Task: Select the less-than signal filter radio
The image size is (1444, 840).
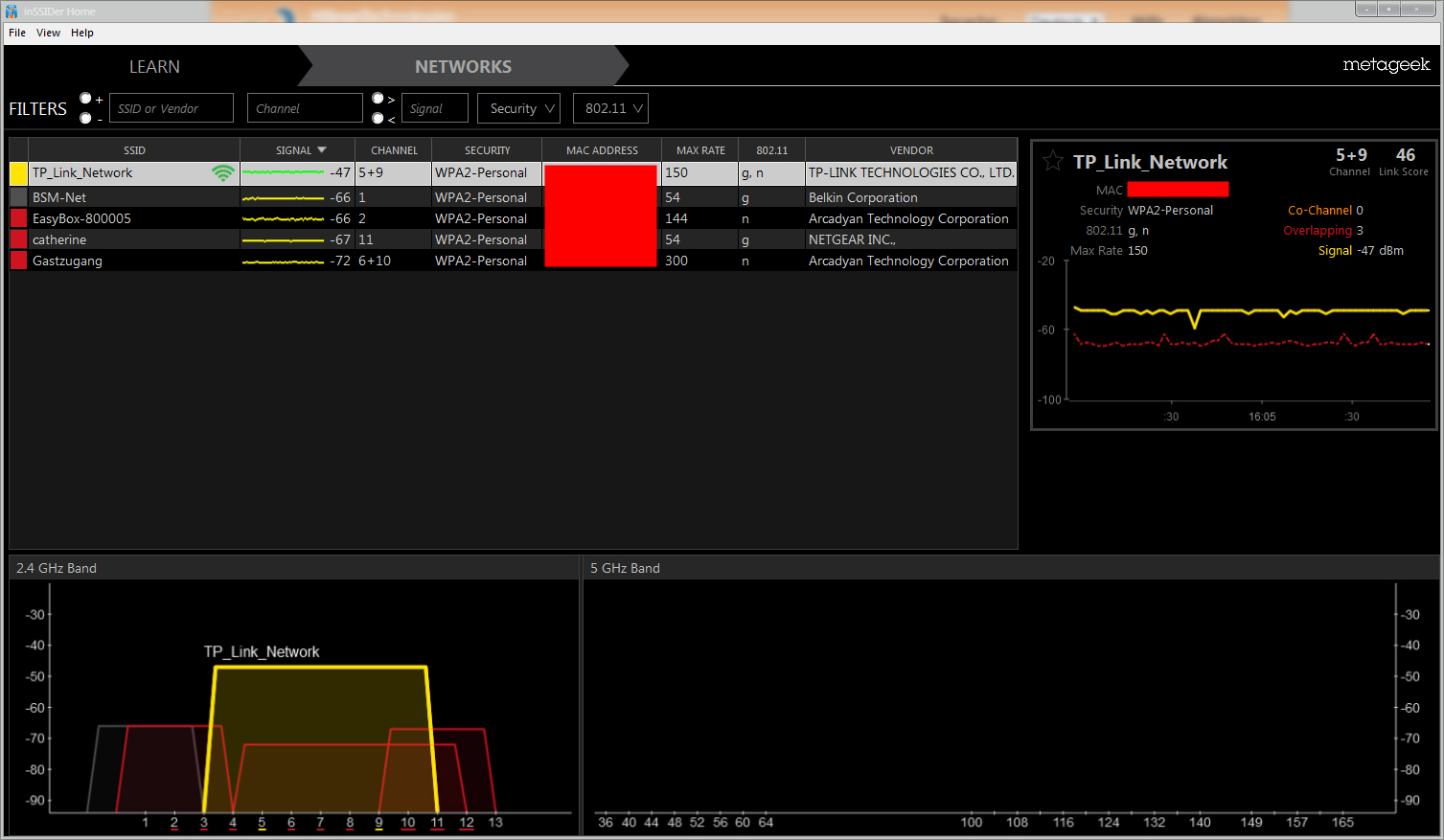Action: click(x=378, y=118)
